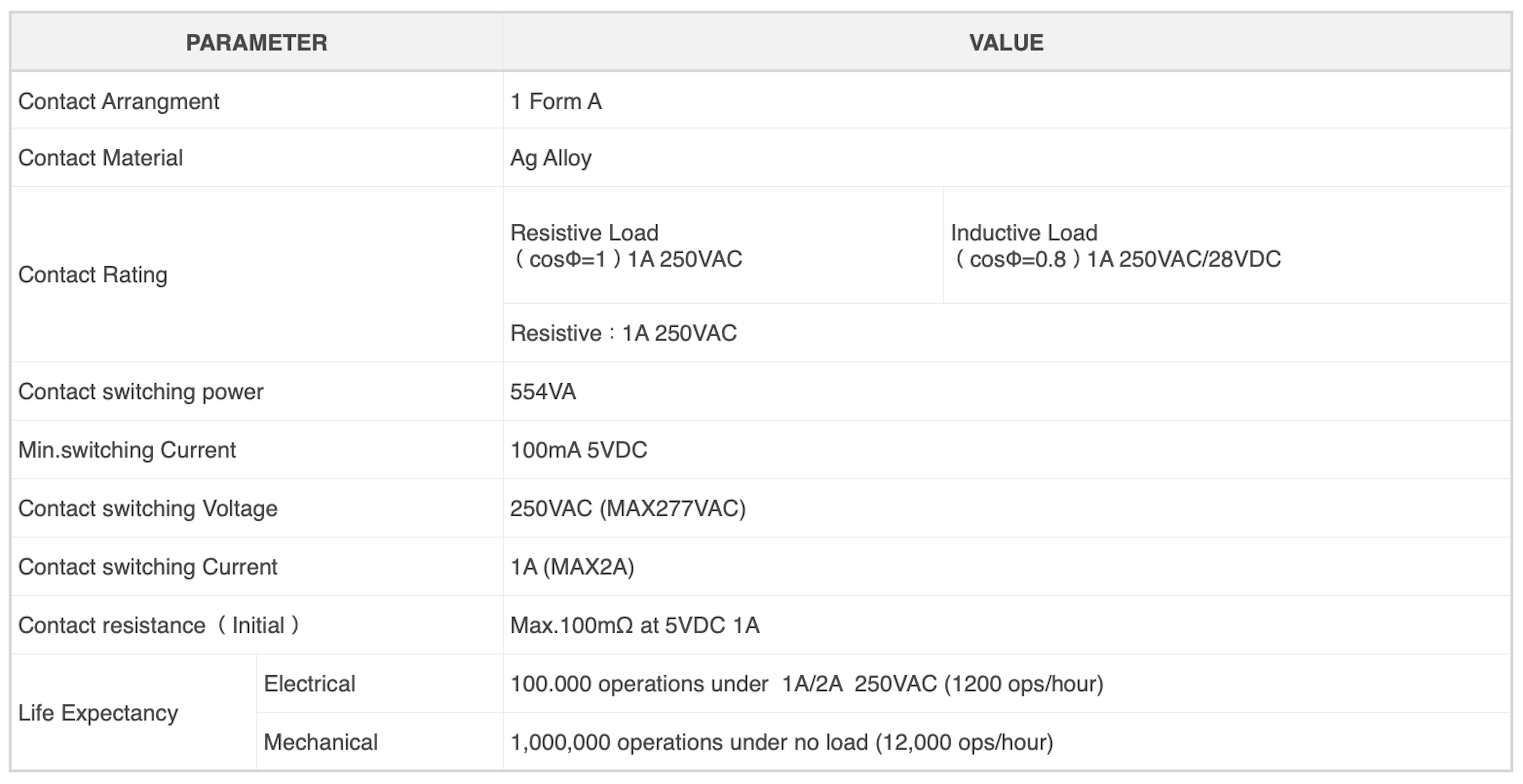1523x784 pixels.
Task: Click the 100.000 operations electrical life value
Action: (x=807, y=684)
